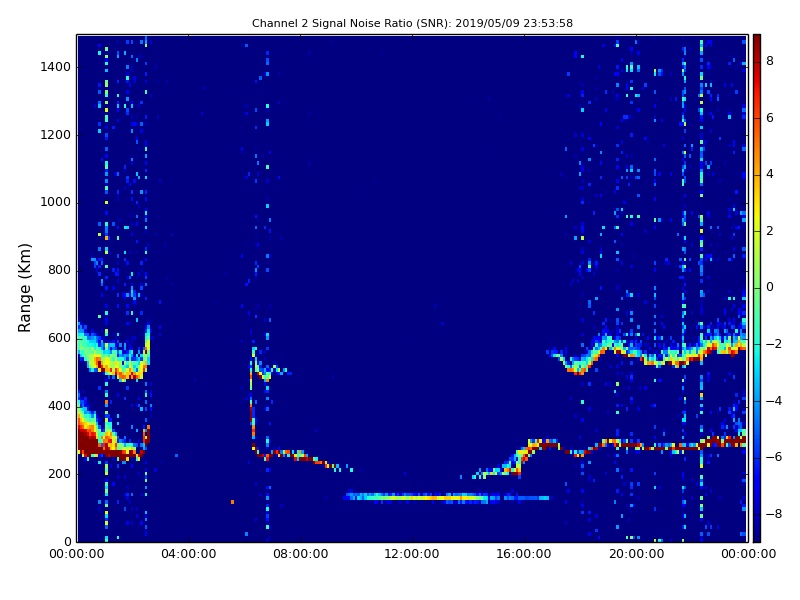This screenshot has height=600, width=800.
Task: Click the dark red top of colorbar
Action: click(757, 41)
